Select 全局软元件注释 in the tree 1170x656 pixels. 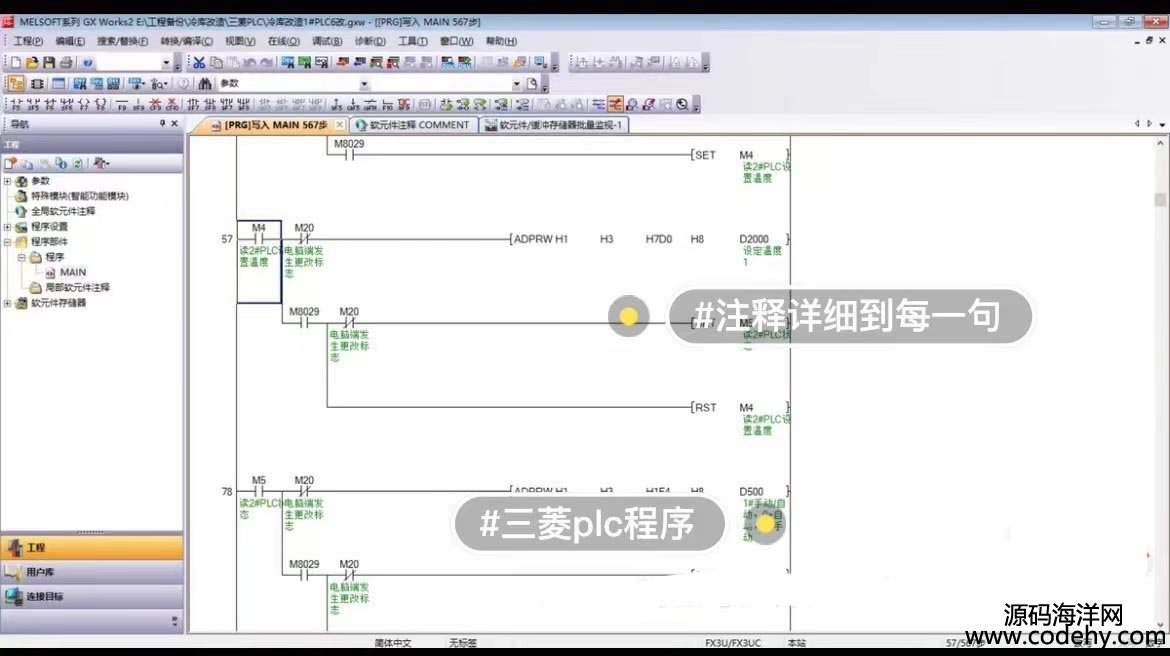[63, 211]
